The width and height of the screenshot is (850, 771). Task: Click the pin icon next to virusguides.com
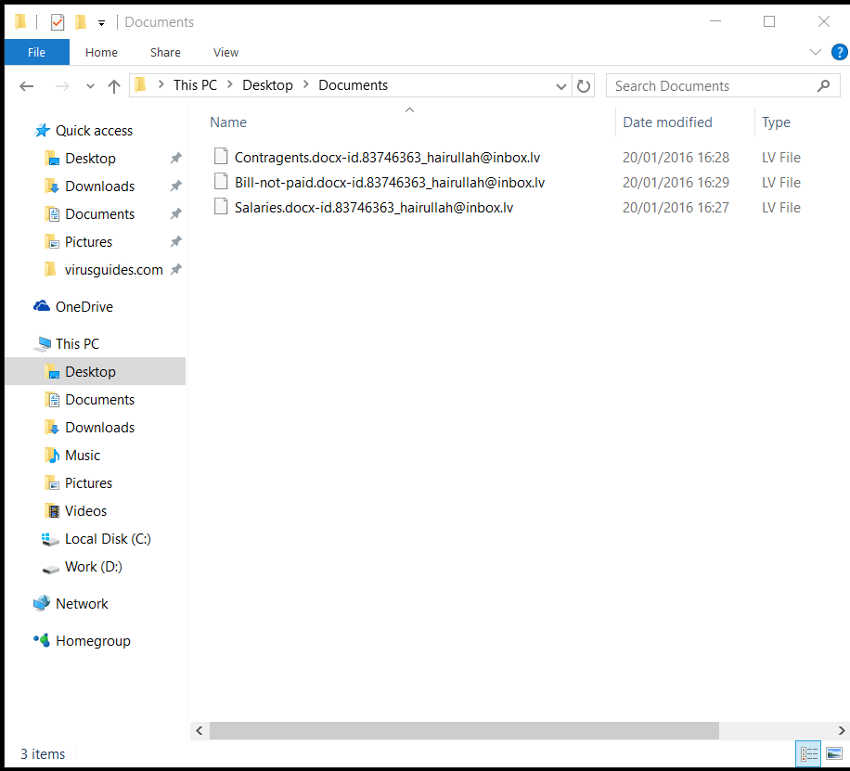click(176, 269)
